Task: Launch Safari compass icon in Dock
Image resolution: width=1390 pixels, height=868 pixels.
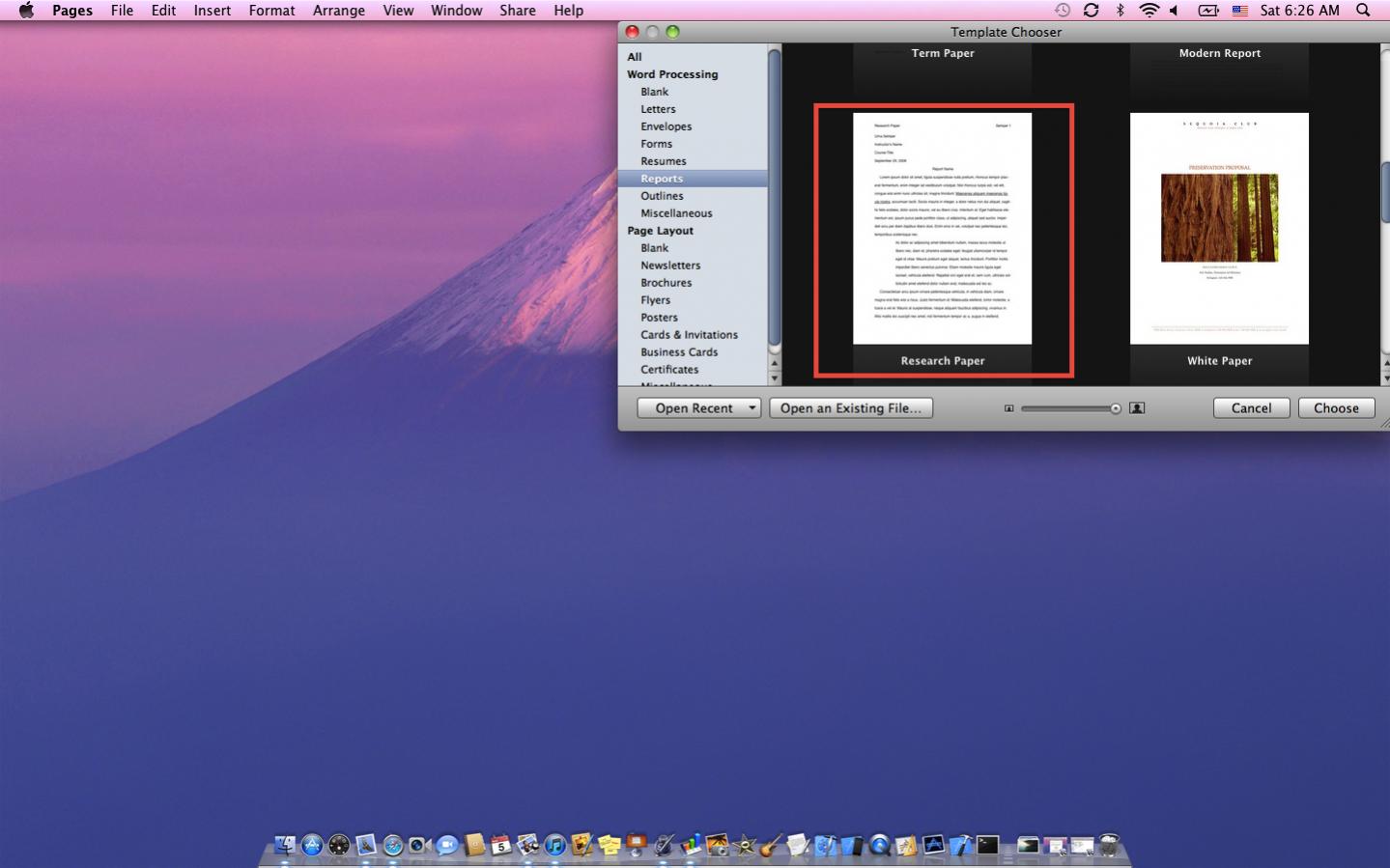Action: 393,846
